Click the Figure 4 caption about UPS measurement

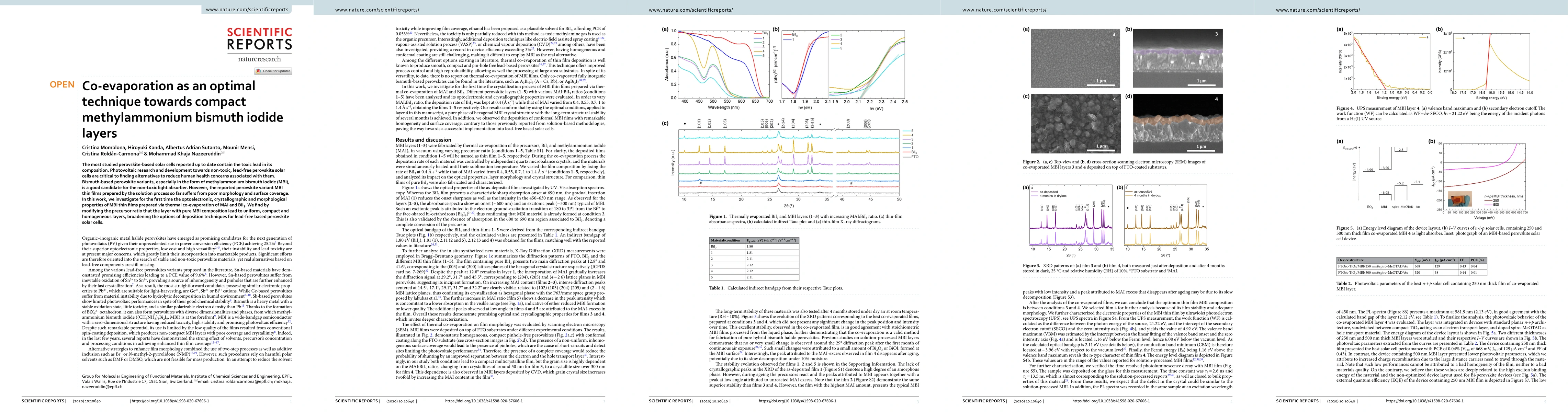1440,114
